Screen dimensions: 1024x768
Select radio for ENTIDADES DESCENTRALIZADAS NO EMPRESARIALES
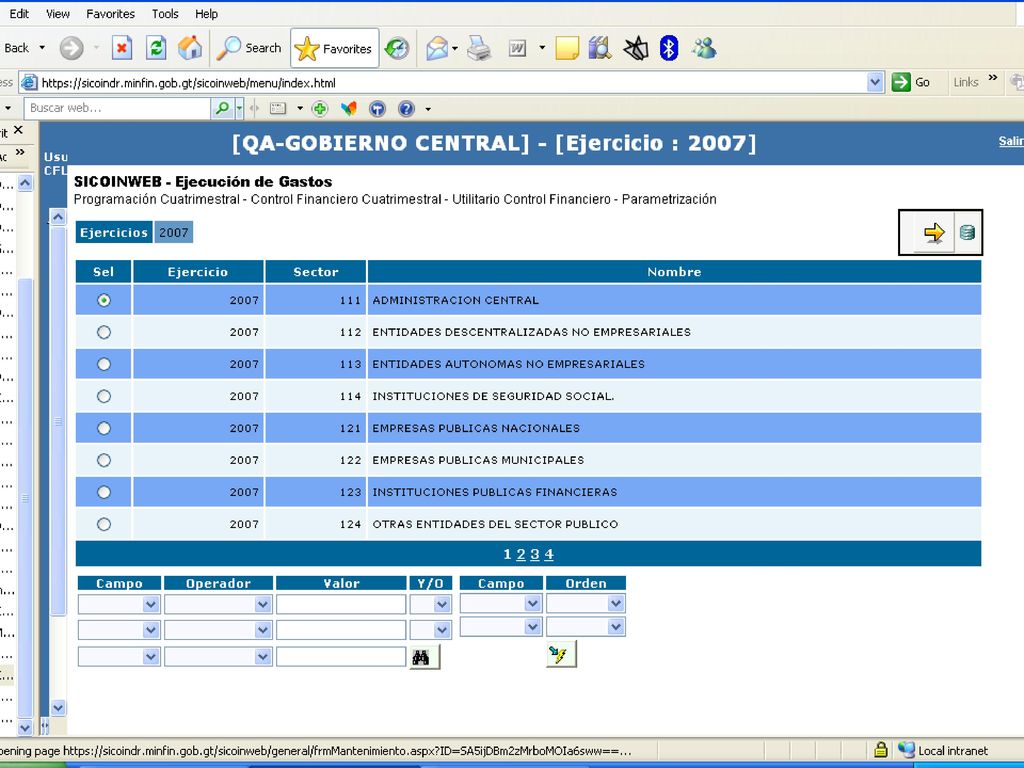point(104,332)
